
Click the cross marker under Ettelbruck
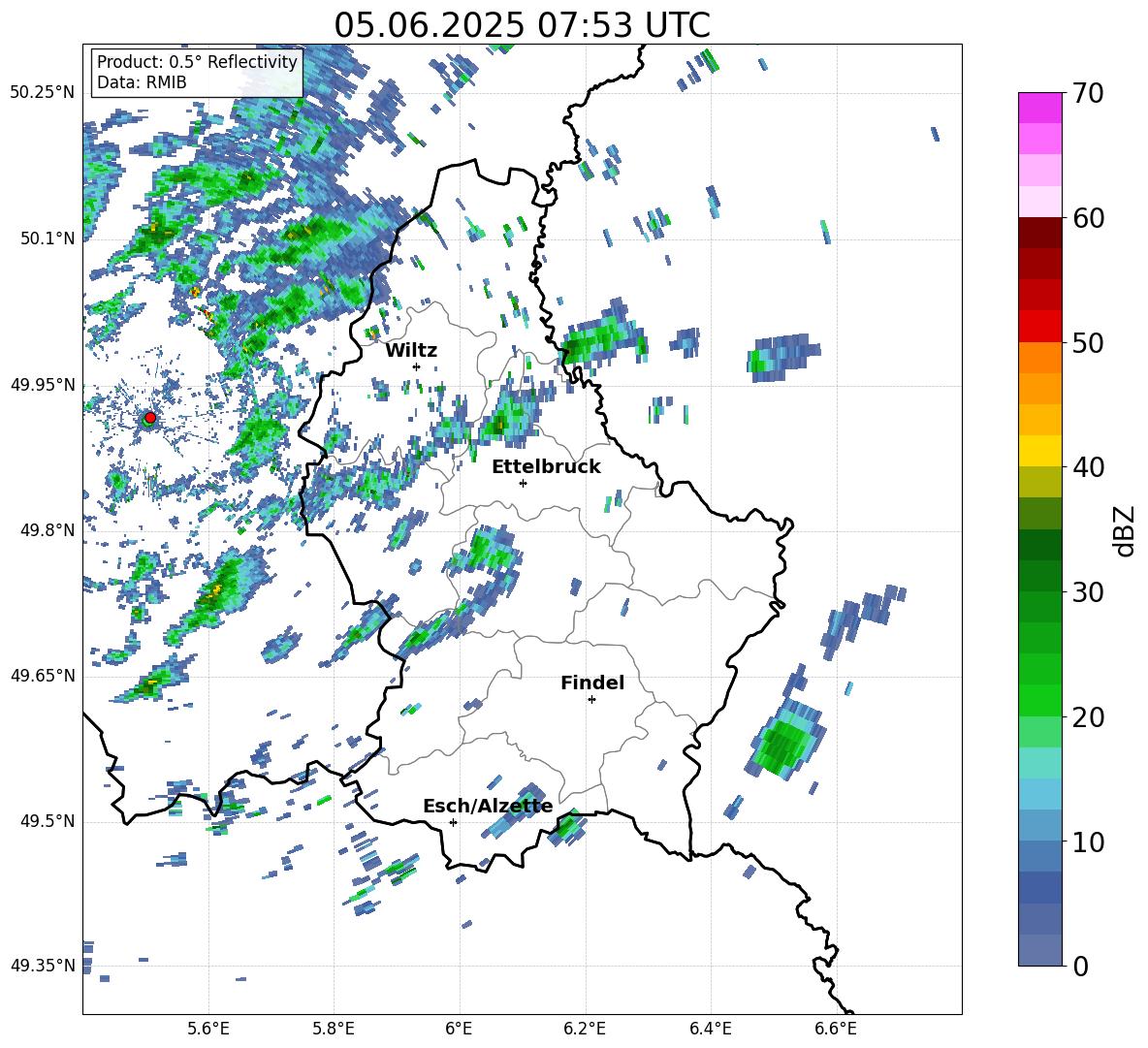pyautogui.click(x=523, y=483)
